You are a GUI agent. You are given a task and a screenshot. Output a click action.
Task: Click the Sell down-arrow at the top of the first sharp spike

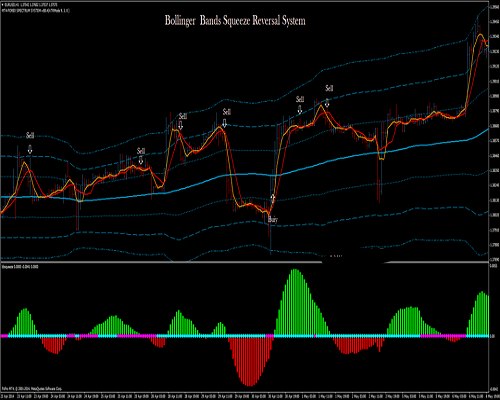[x=180, y=125]
